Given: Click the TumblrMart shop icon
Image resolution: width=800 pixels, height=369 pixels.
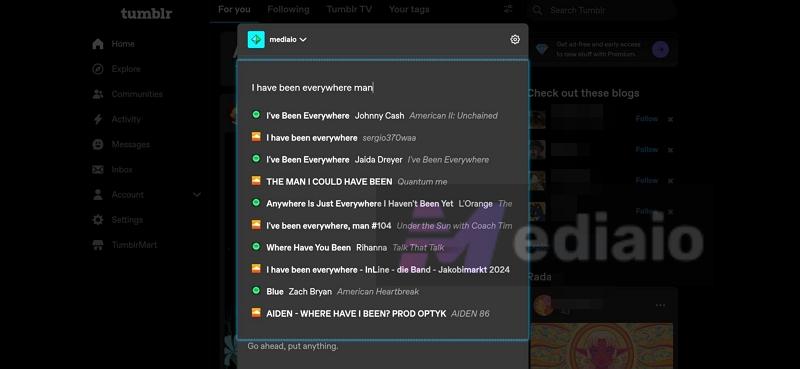Looking at the screenshot, I should tap(98, 245).
